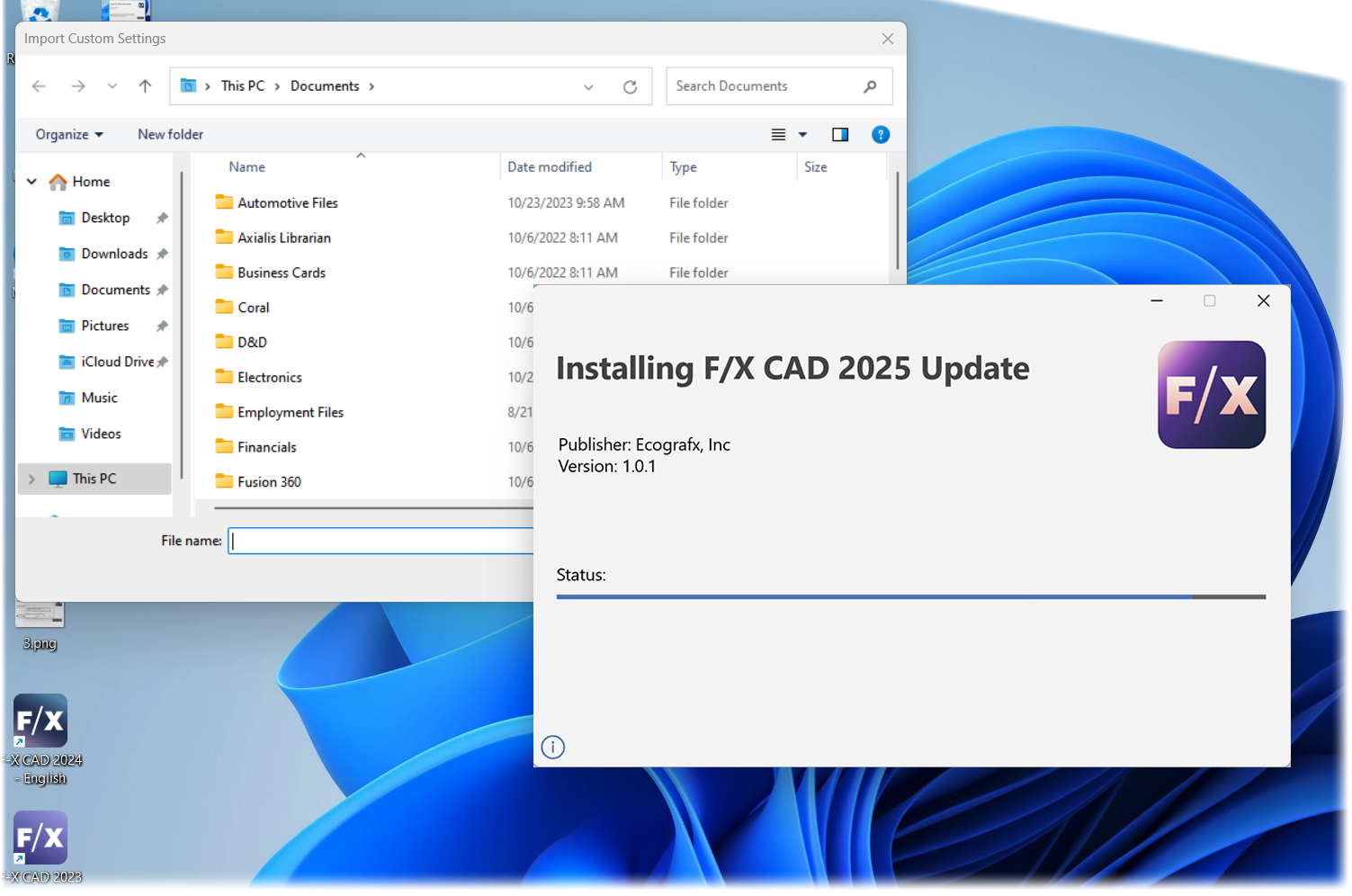Expand This PC in the sidebar
The height and width of the screenshot is (896, 1352).
pyautogui.click(x=31, y=478)
